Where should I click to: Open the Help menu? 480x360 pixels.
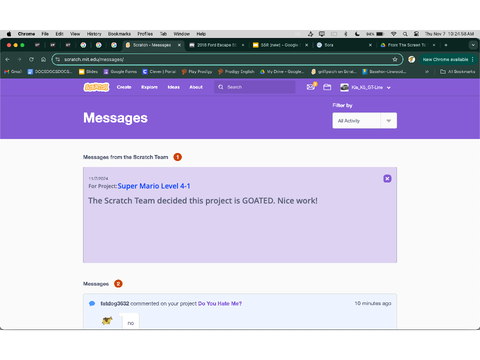(x=201, y=34)
